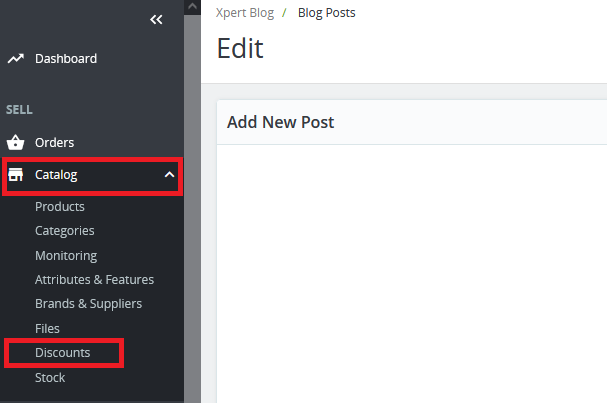Click the Blog Posts breadcrumb link
The height and width of the screenshot is (403, 607).
click(x=326, y=13)
